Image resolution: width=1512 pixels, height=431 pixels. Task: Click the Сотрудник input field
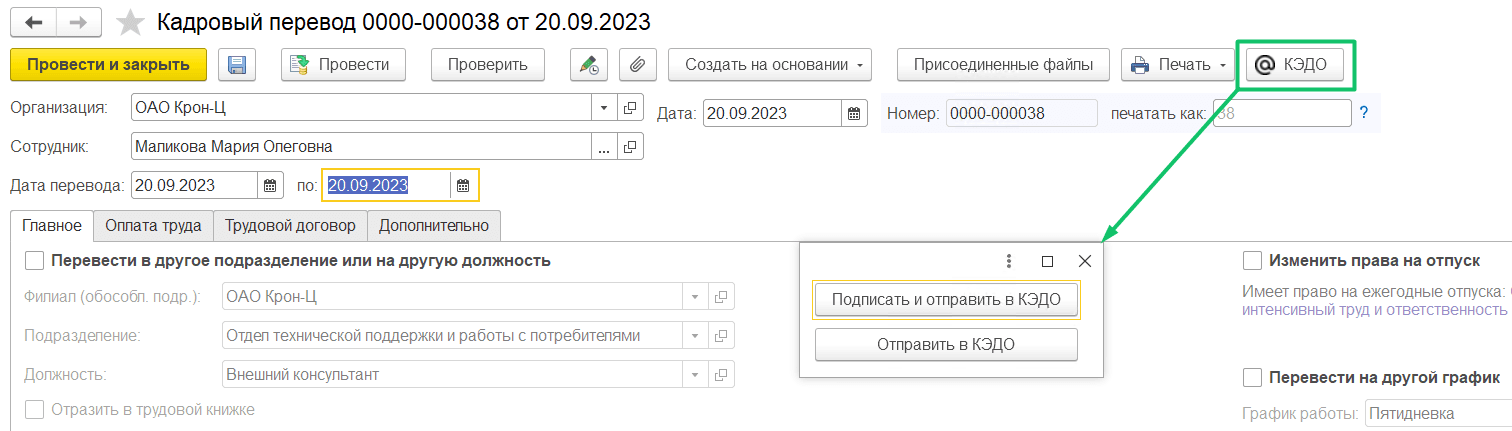(363, 147)
